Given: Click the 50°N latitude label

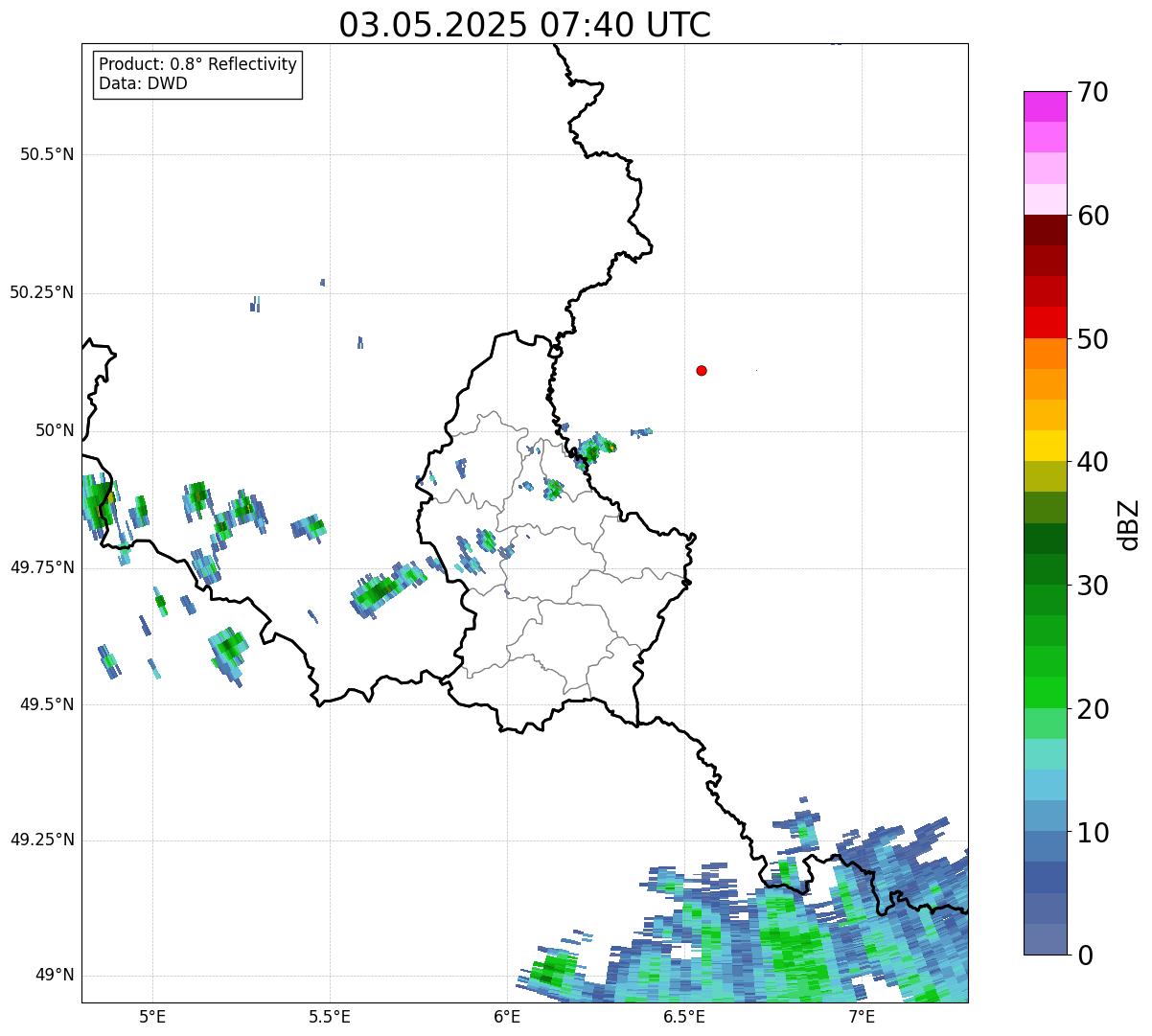Looking at the screenshot, I should tap(54, 430).
